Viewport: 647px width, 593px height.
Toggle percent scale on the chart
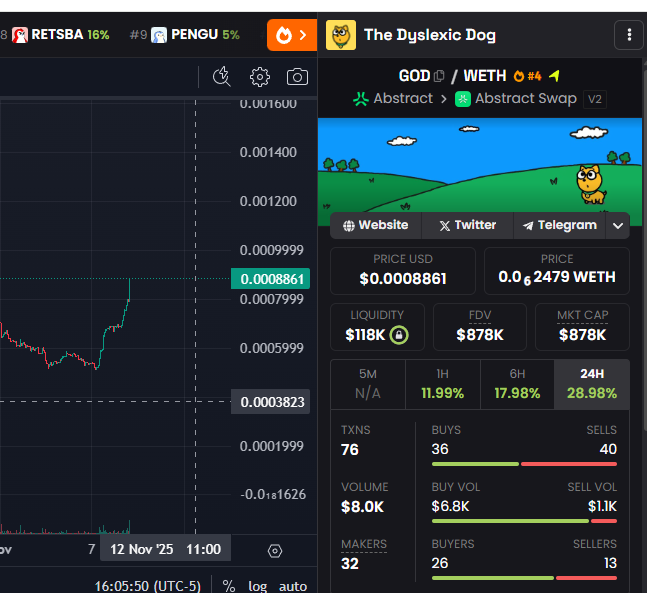point(229,586)
